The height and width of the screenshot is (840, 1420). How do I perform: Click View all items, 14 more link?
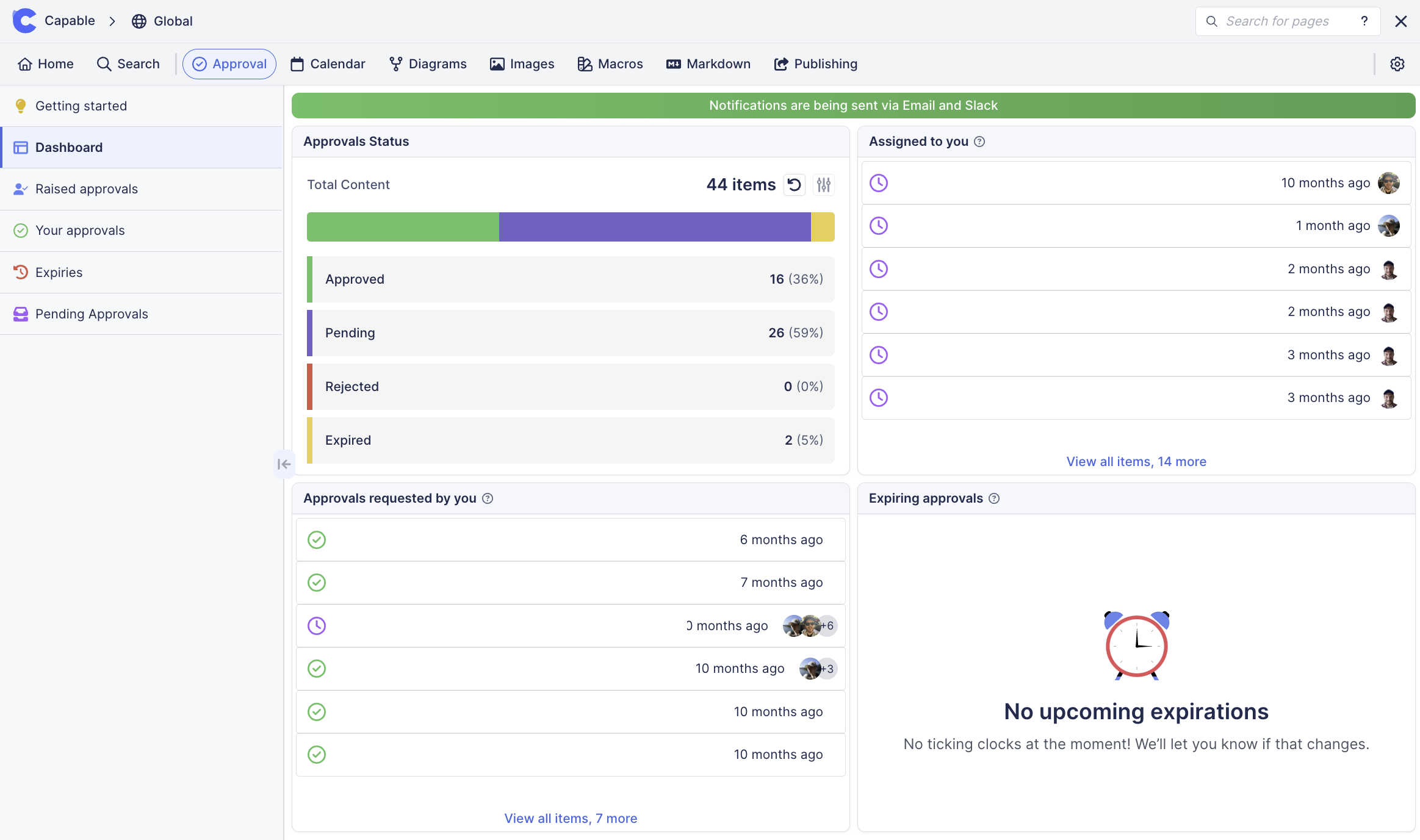coord(1136,462)
